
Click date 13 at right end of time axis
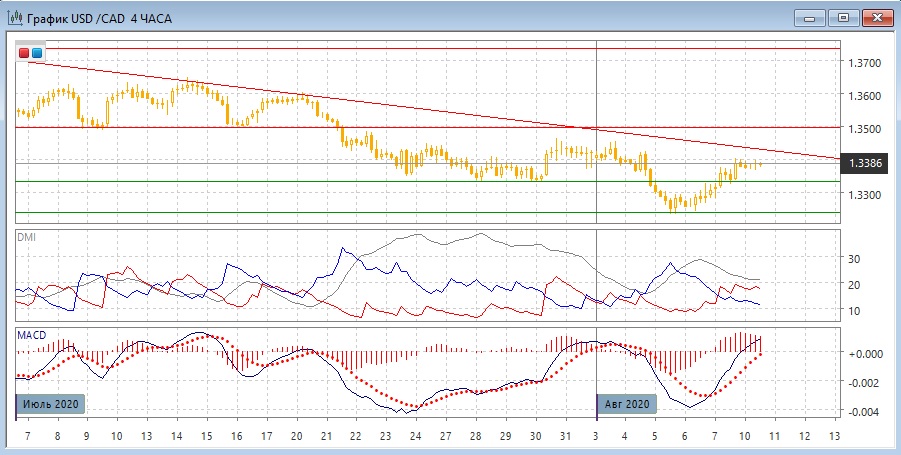click(x=835, y=437)
